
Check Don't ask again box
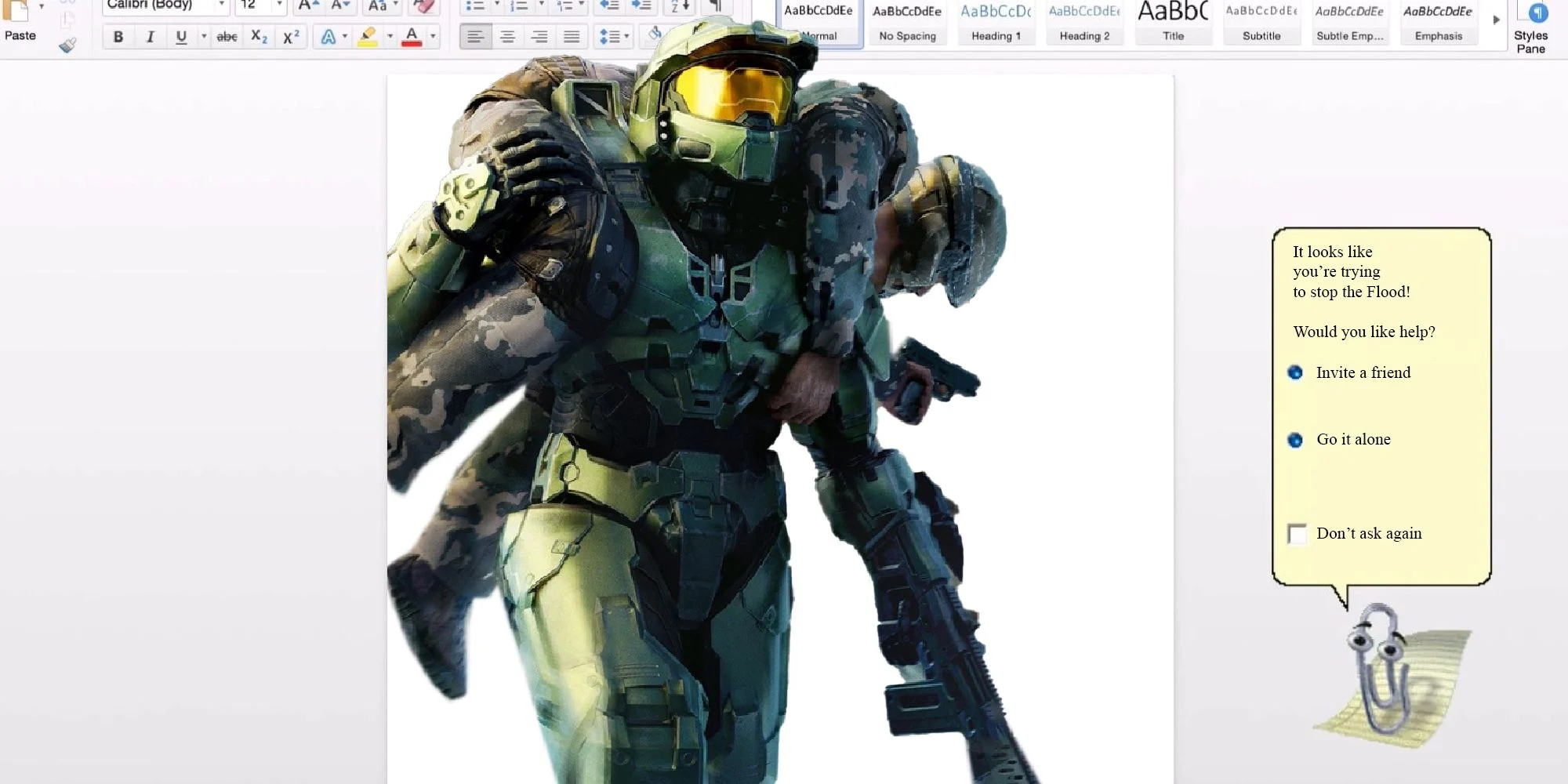1298,534
